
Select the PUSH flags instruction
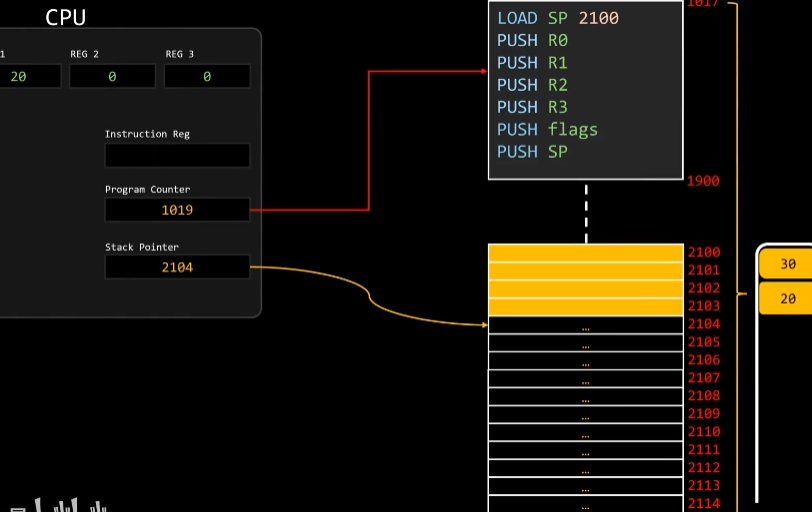547,129
